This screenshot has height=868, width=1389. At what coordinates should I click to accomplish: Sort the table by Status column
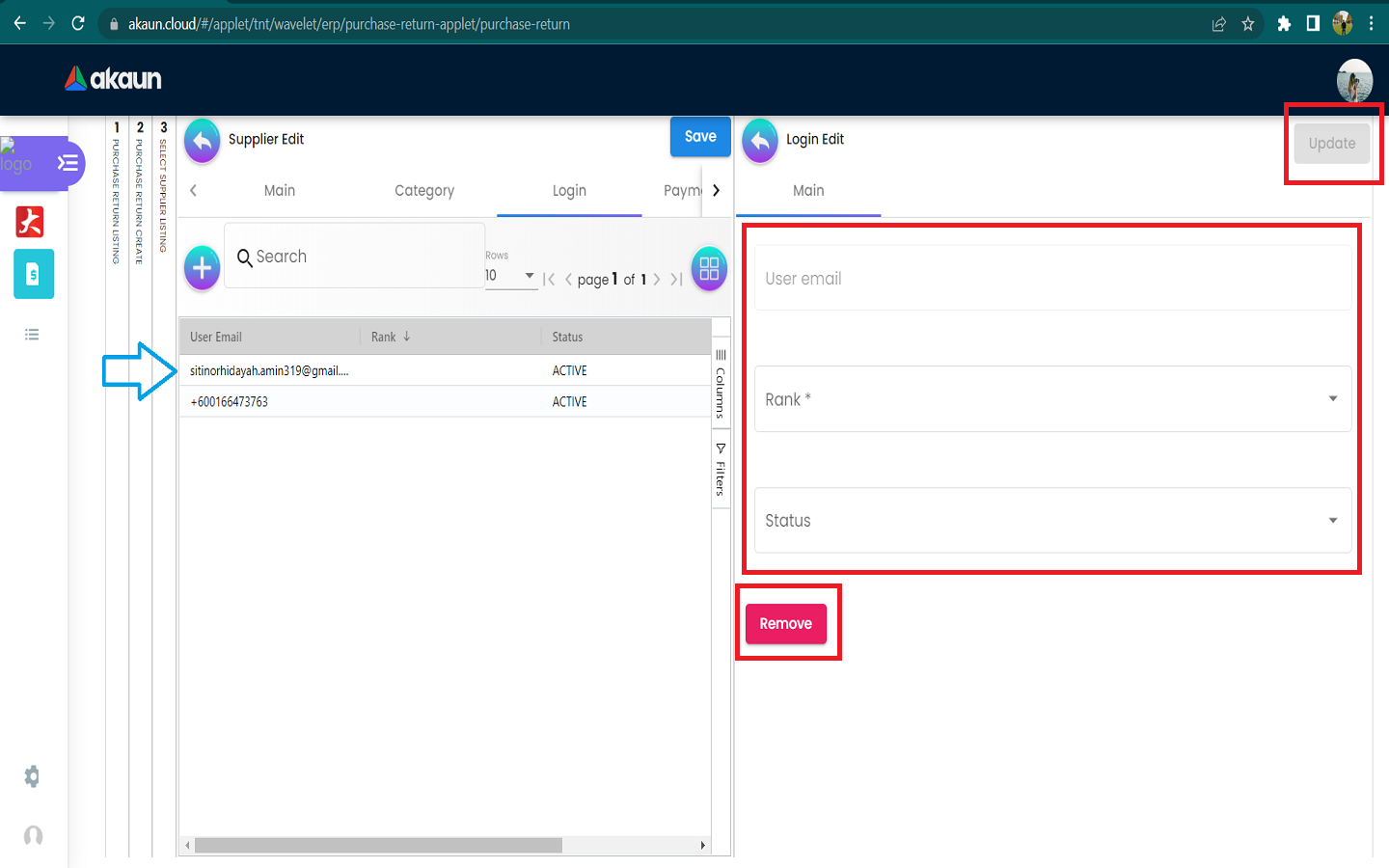click(567, 337)
